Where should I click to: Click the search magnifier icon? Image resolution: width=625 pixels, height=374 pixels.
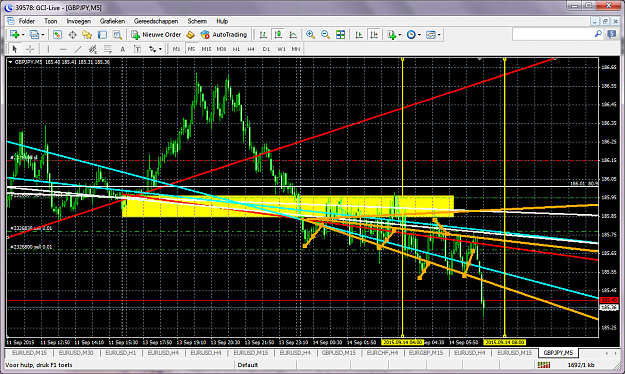(598, 34)
